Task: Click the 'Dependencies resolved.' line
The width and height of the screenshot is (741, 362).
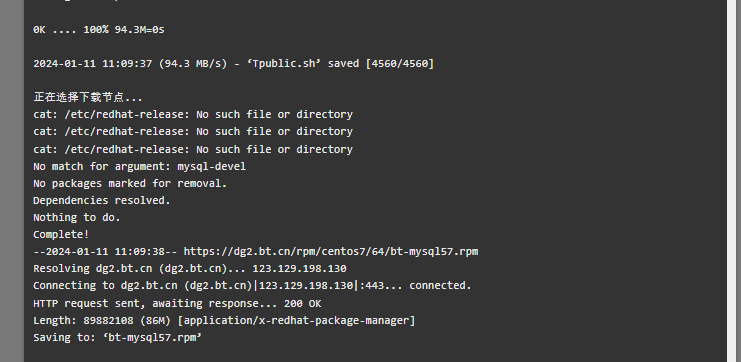Action: tap(102, 200)
